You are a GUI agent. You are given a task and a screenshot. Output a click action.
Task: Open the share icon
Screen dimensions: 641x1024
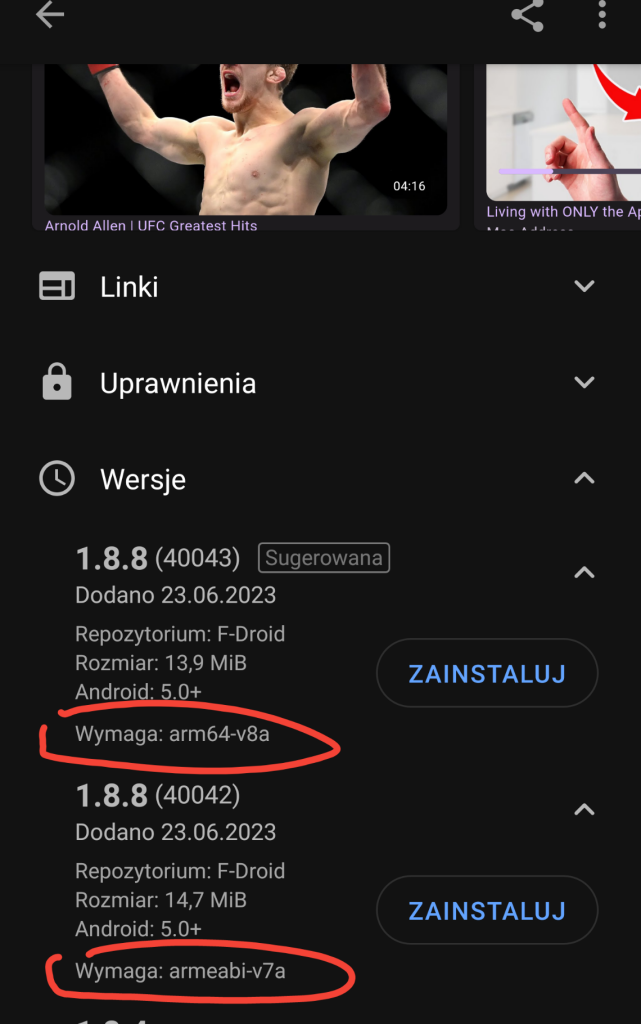click(x=527, y=15)
